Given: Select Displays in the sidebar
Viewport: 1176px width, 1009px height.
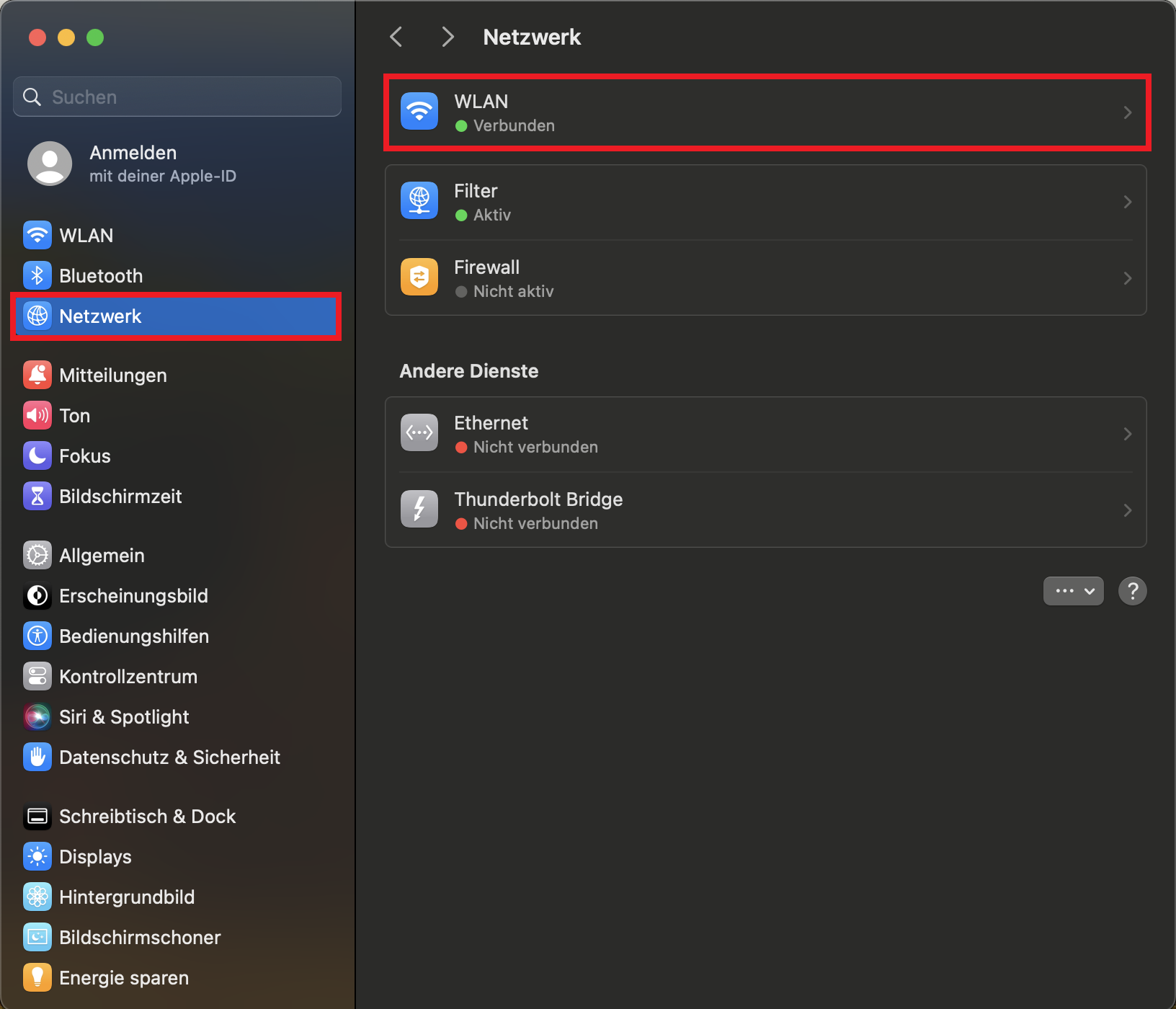Looking at the screenshot, I should pos(95,856).
